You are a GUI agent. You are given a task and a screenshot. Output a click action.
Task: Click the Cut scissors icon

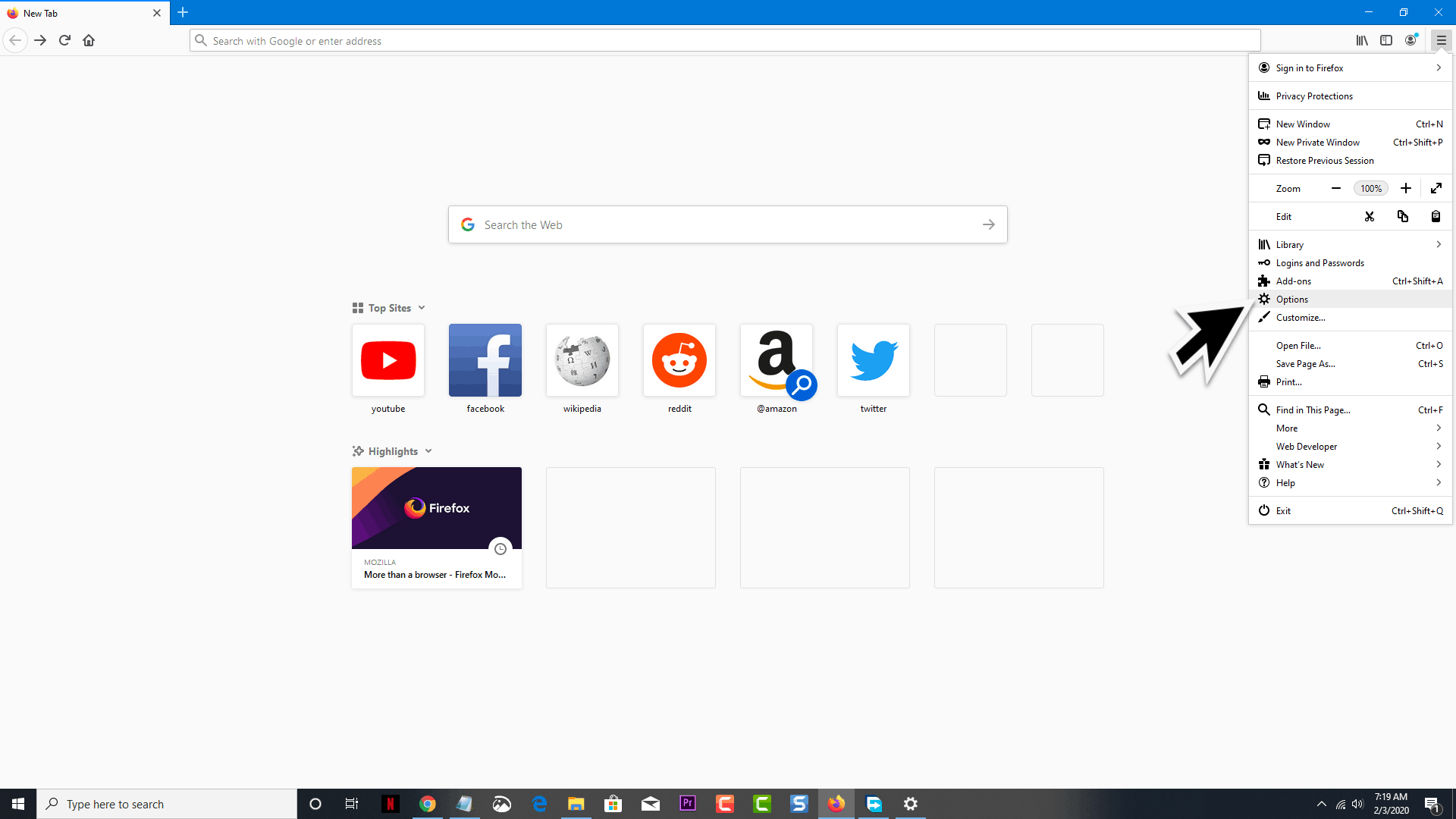[1370, 216]
